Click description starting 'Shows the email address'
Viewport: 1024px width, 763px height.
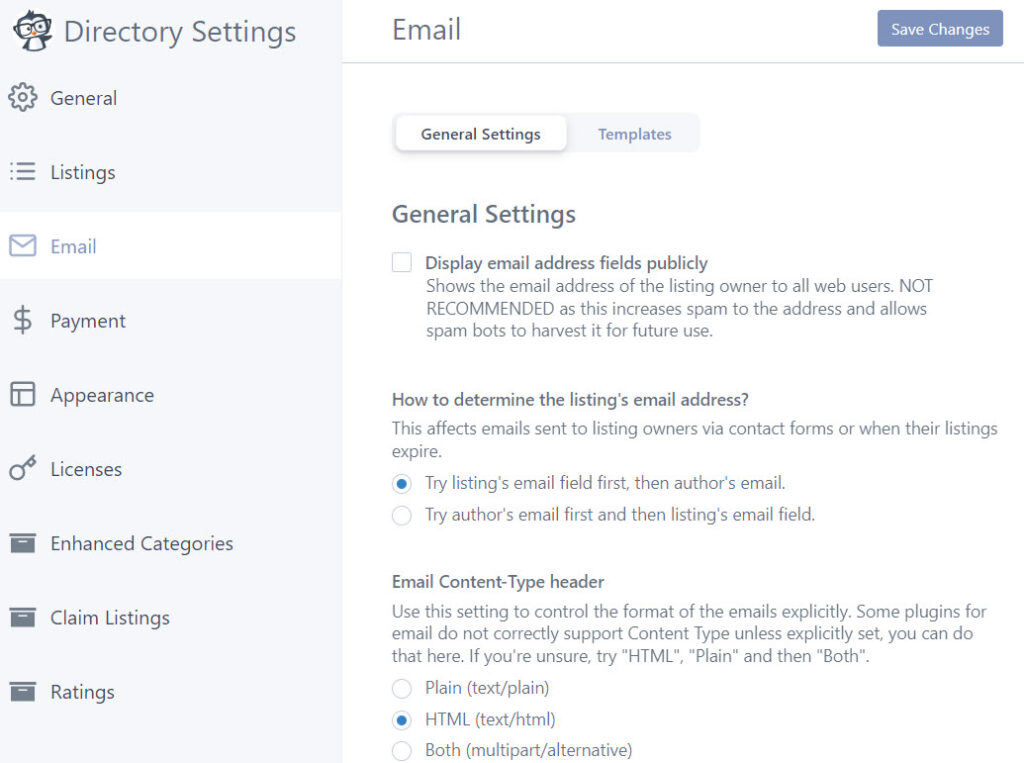[x=679, y=308]
